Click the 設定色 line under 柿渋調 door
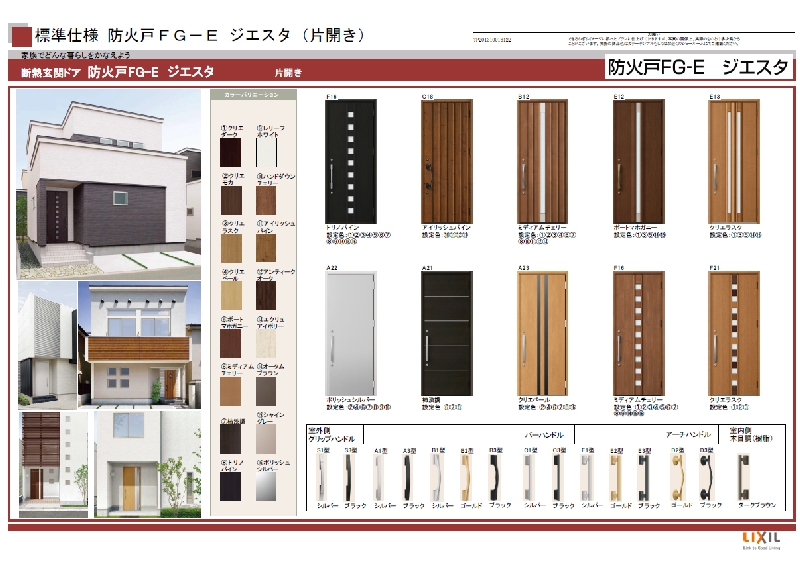This screenshot has height=563, width=800. 442,407
